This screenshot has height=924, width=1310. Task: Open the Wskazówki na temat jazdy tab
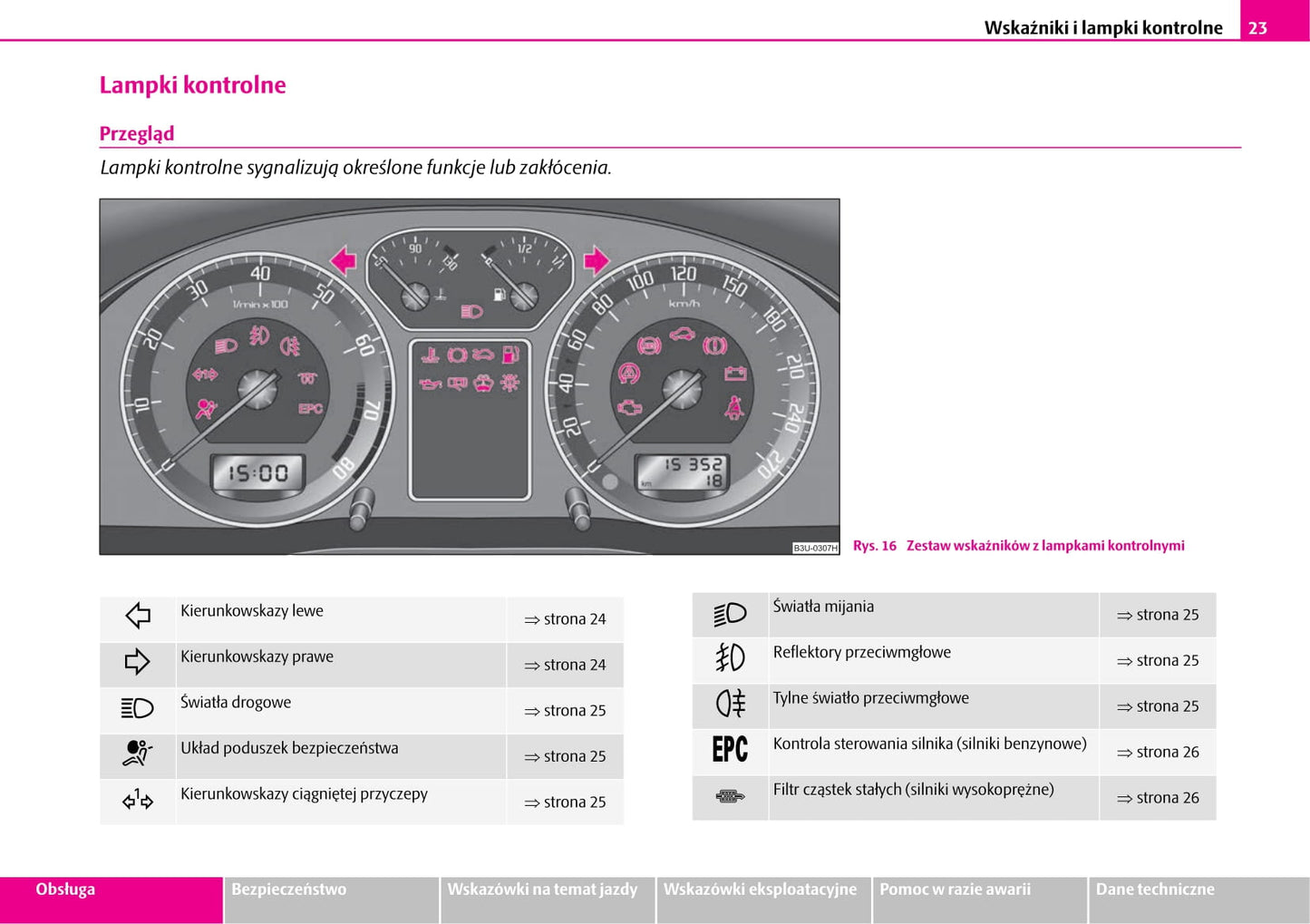542,890
